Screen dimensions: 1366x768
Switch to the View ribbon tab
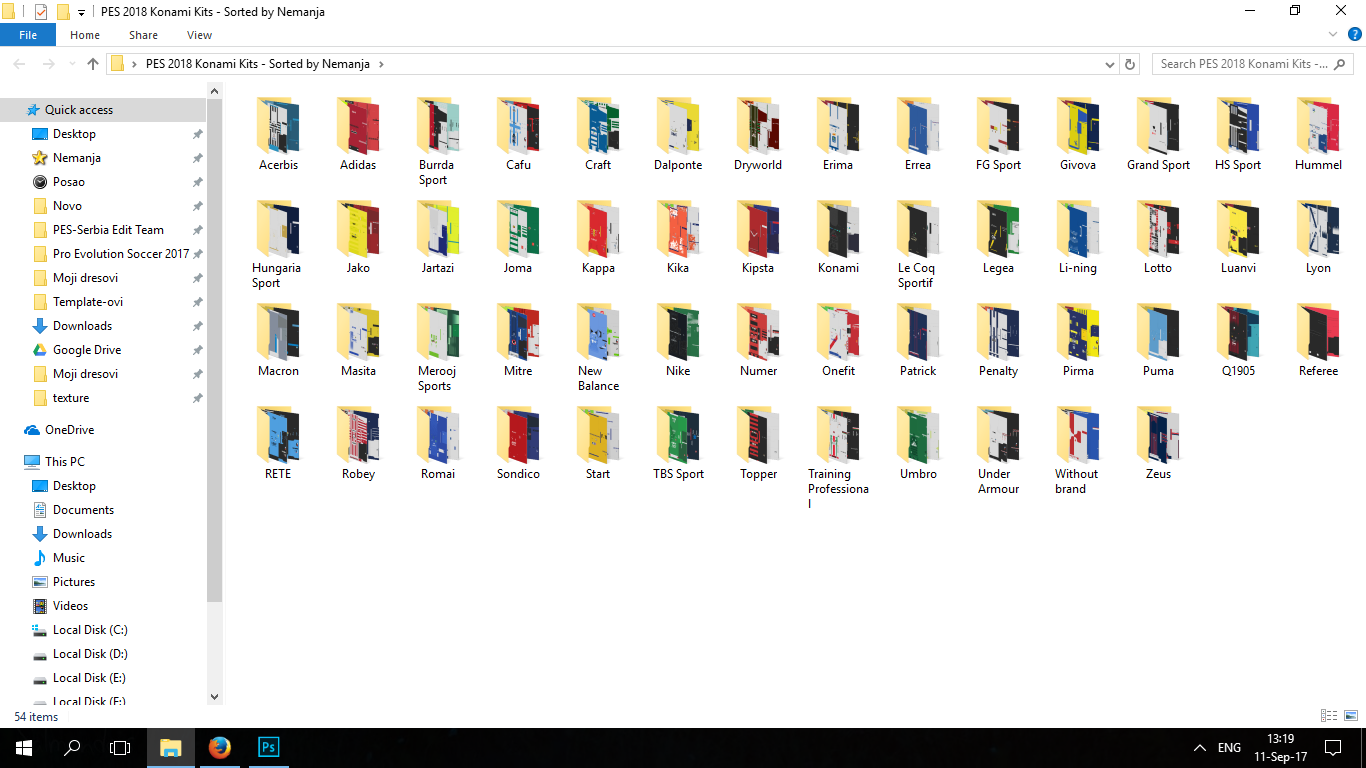click(200, 35)
